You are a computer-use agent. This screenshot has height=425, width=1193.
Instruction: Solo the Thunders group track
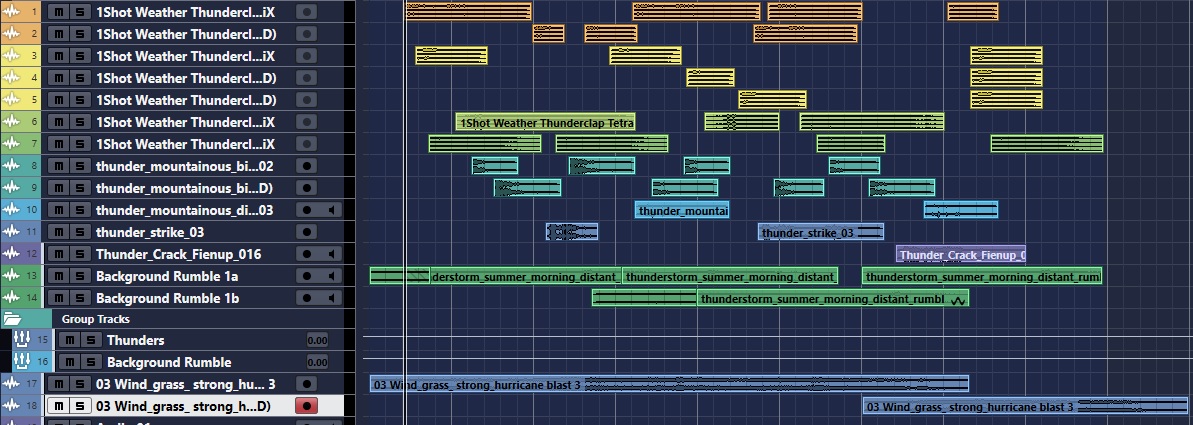click(x=88, y=340)
